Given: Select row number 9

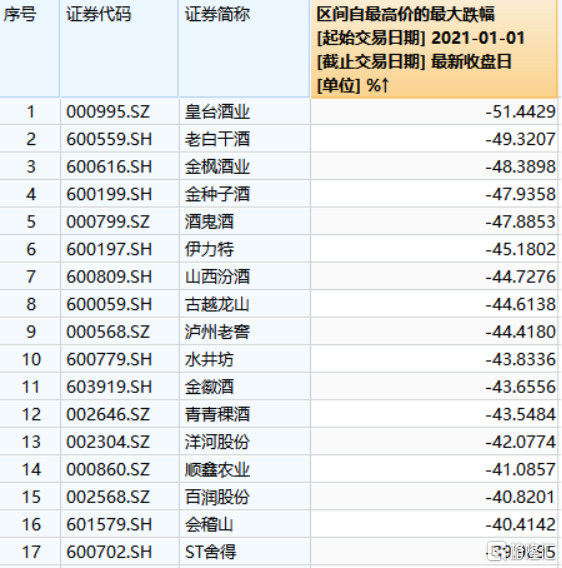Looking at the screenshot, I should (x=31, y=332).
